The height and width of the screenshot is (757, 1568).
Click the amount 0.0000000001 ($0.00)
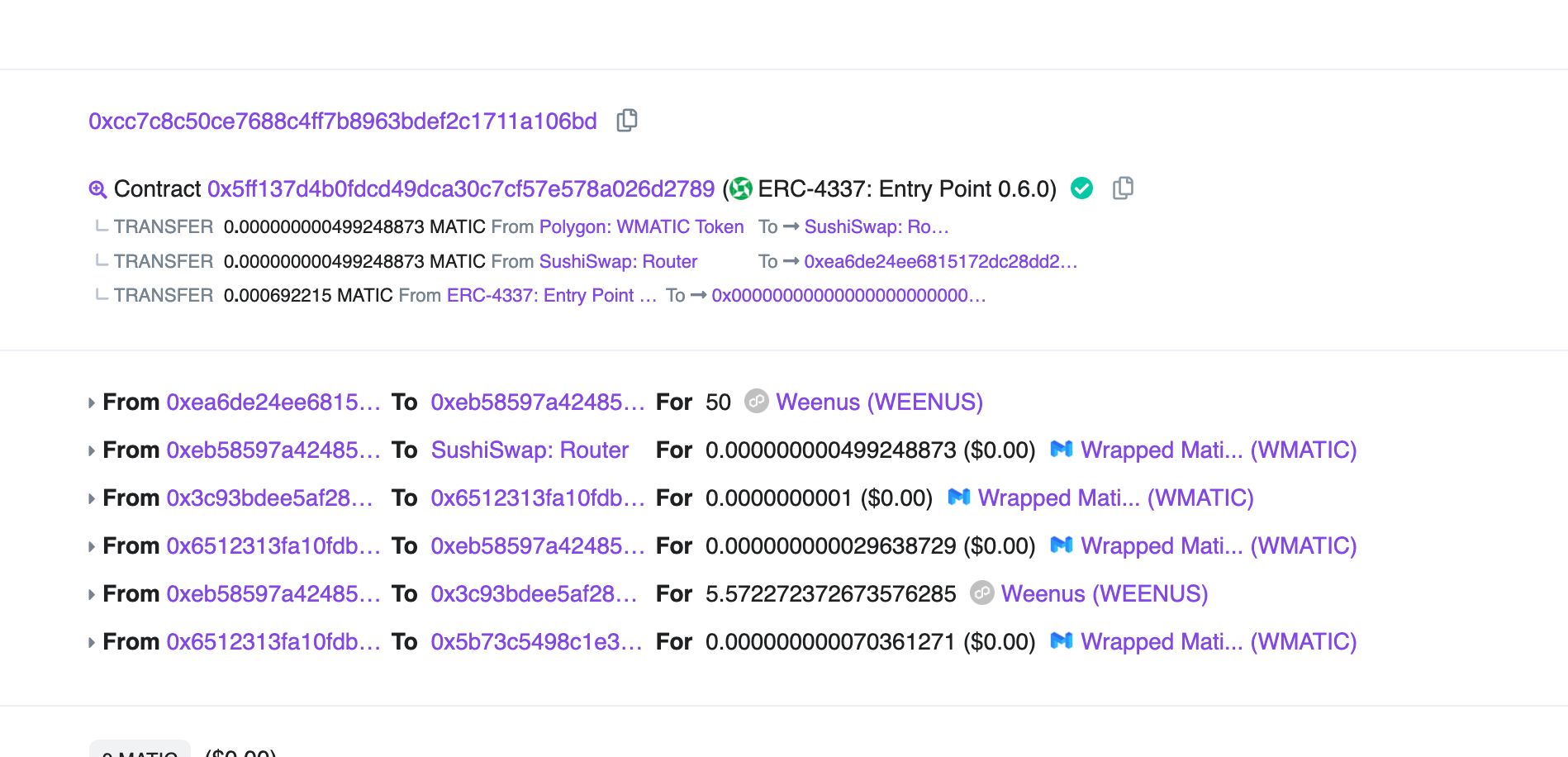click(x=819, y=498)
